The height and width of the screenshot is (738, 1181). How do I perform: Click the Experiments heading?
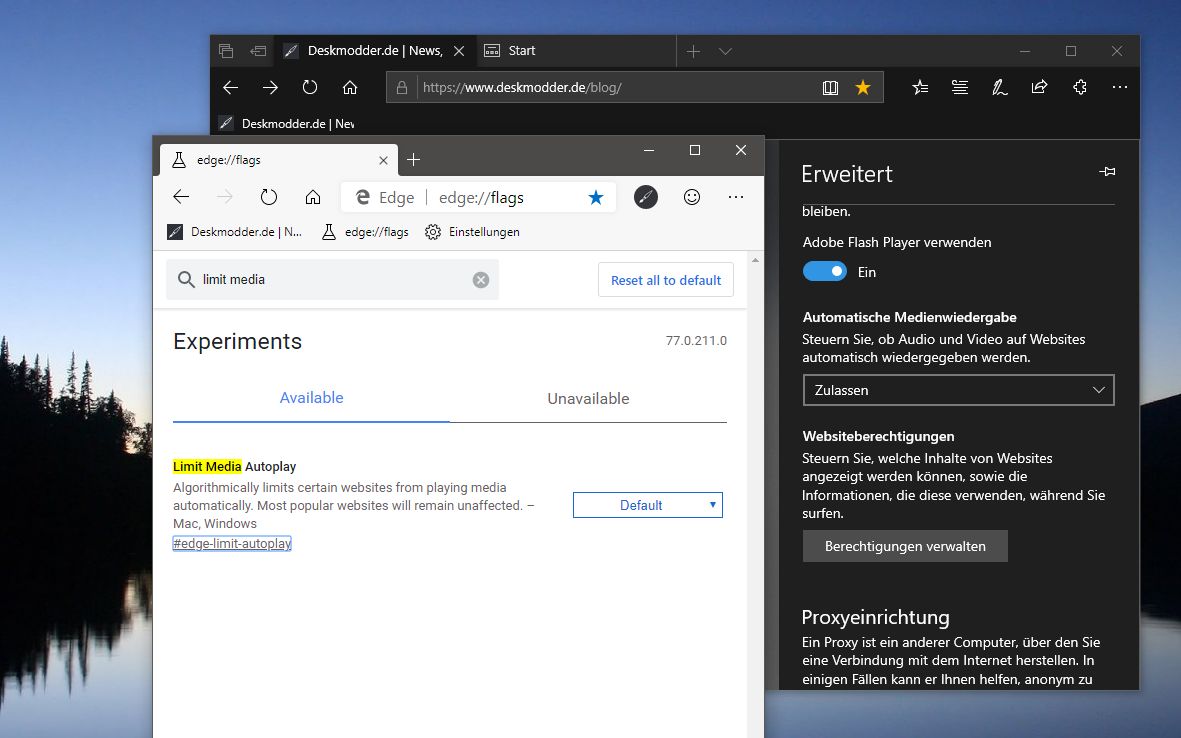[237, 342]
